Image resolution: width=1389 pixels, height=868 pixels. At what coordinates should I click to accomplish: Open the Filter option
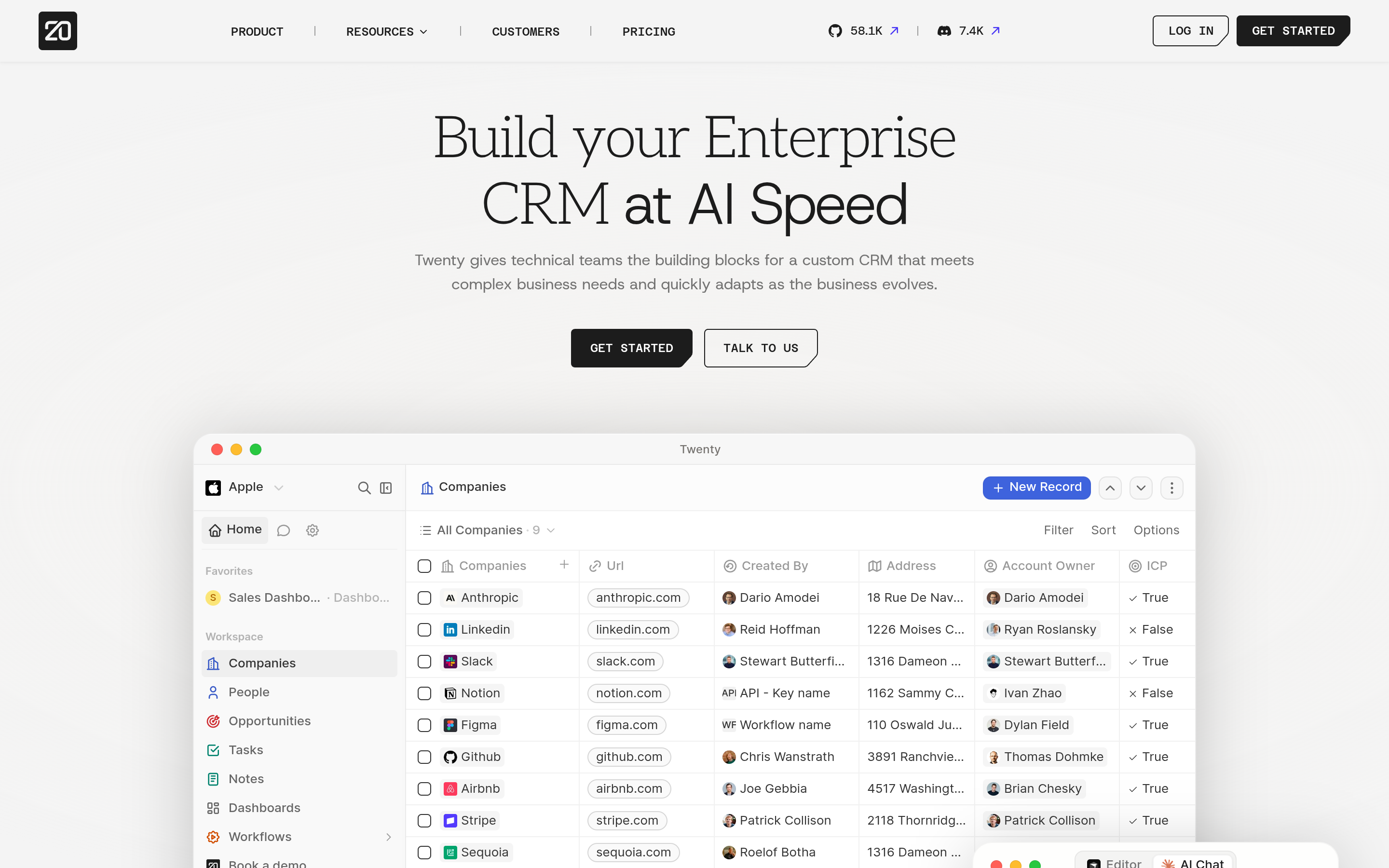click(x=1059, y=530)
